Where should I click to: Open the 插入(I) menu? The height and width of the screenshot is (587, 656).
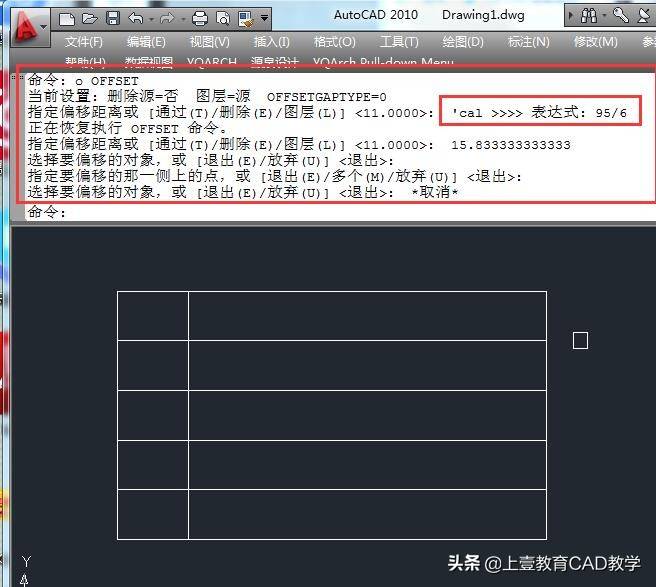click(x=272, y=42)
